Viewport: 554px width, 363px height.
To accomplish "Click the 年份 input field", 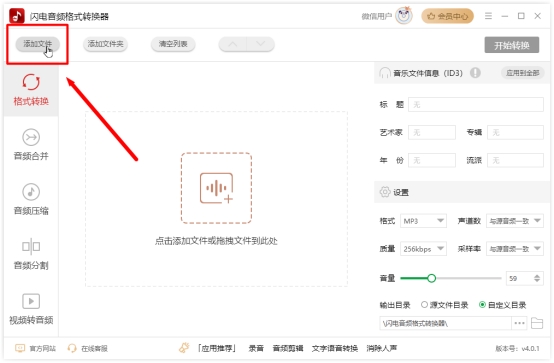I will (432, 160).
